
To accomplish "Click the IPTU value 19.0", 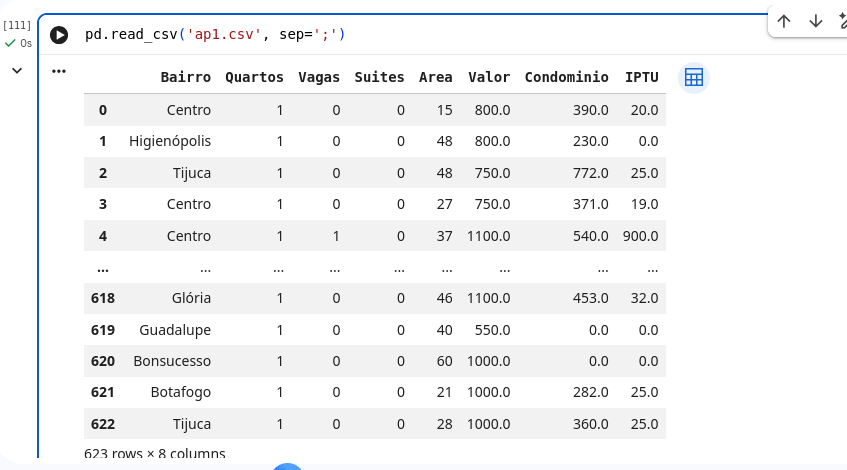I will (644, 204).
